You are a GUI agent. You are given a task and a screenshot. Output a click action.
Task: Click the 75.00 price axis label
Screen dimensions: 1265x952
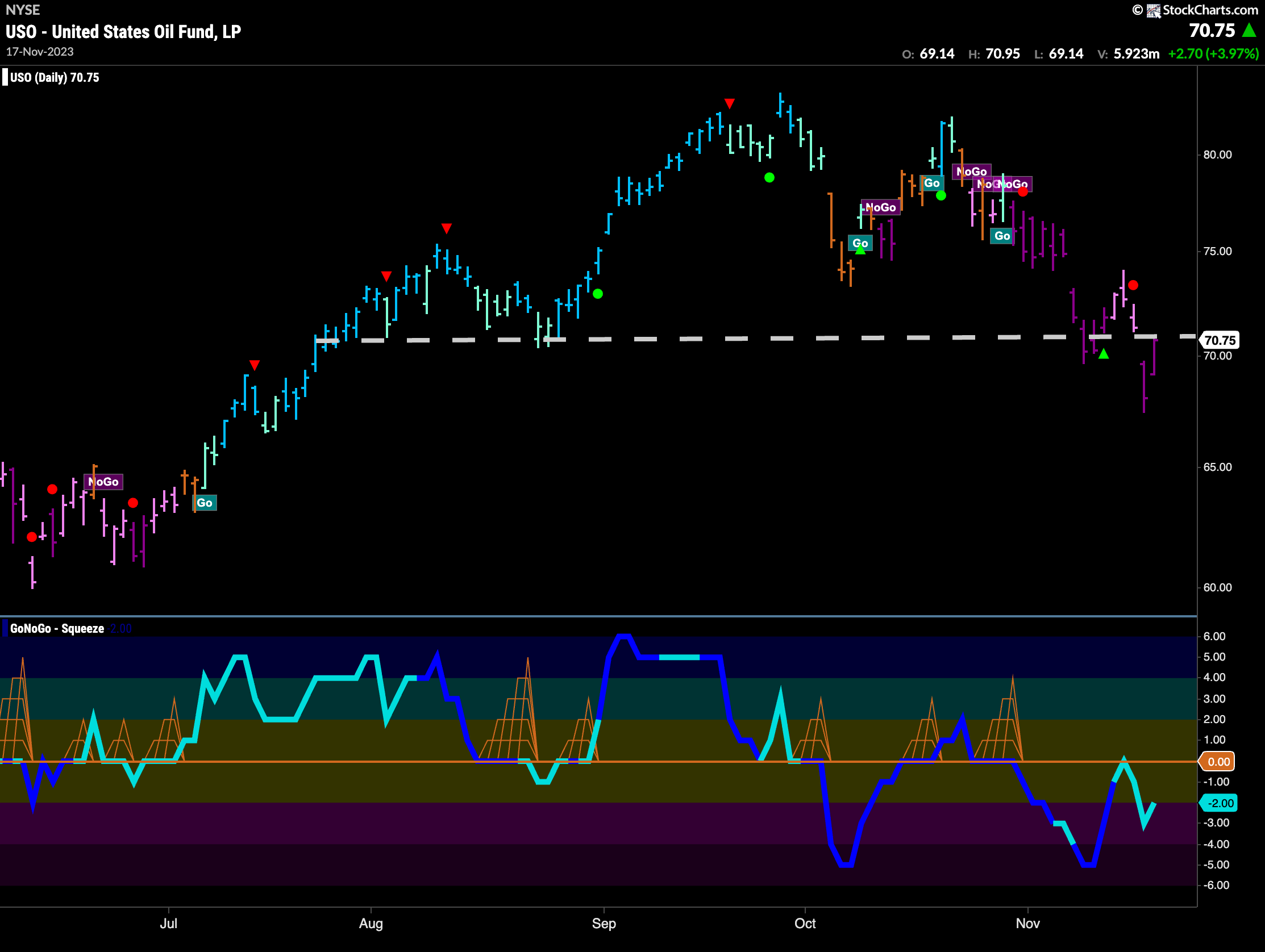pyautogui.click(x=1217, y=252)
